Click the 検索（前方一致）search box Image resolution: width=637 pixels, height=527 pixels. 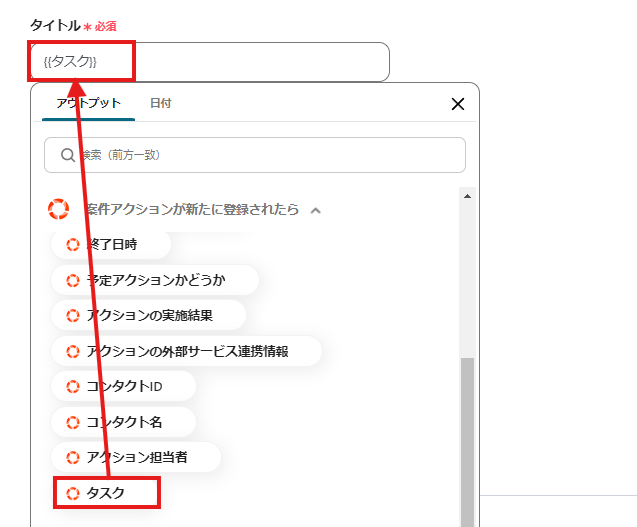tap(255, 155)
